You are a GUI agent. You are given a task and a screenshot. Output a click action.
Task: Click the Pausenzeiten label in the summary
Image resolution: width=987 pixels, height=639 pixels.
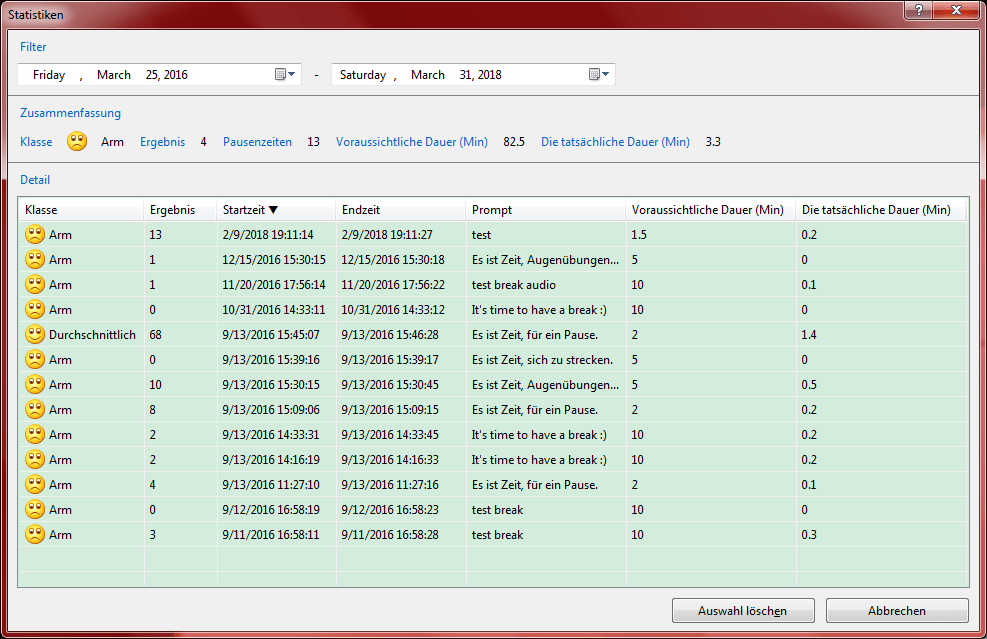257,142
